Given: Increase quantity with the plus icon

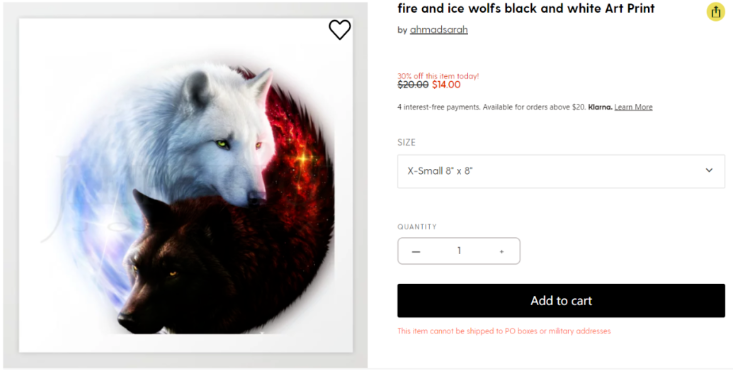Looking at the screenshot, I should coord(502,252).
